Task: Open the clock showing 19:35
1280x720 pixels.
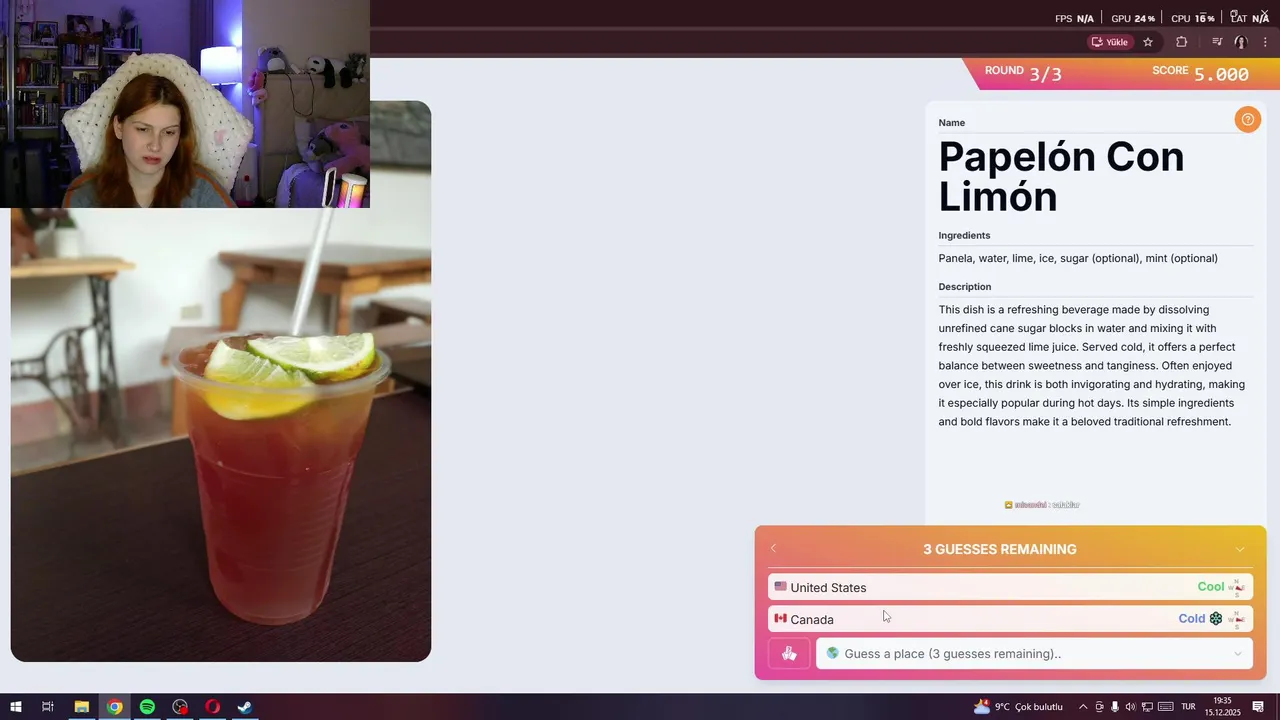Action: pos(1222,707)
